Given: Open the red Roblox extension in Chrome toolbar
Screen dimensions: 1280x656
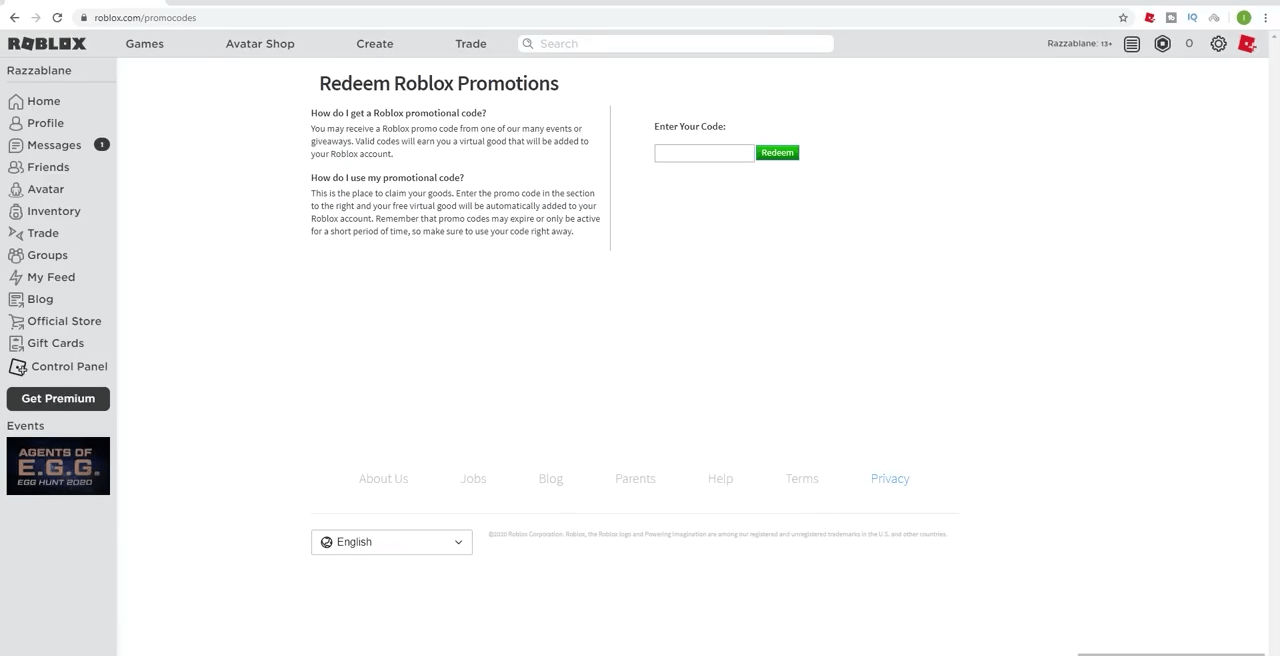Looking at the screenshot, I should tap(1150, 17).
